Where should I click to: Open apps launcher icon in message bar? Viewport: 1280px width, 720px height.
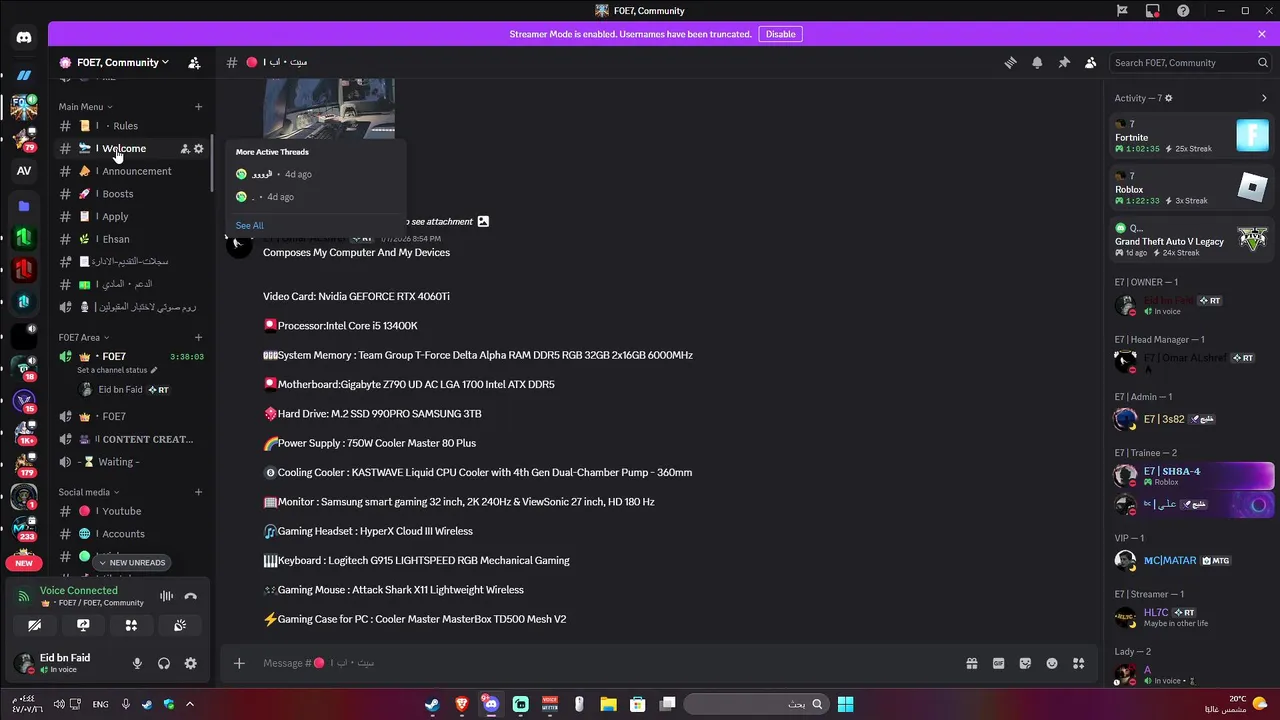(x=1078, y=663)
